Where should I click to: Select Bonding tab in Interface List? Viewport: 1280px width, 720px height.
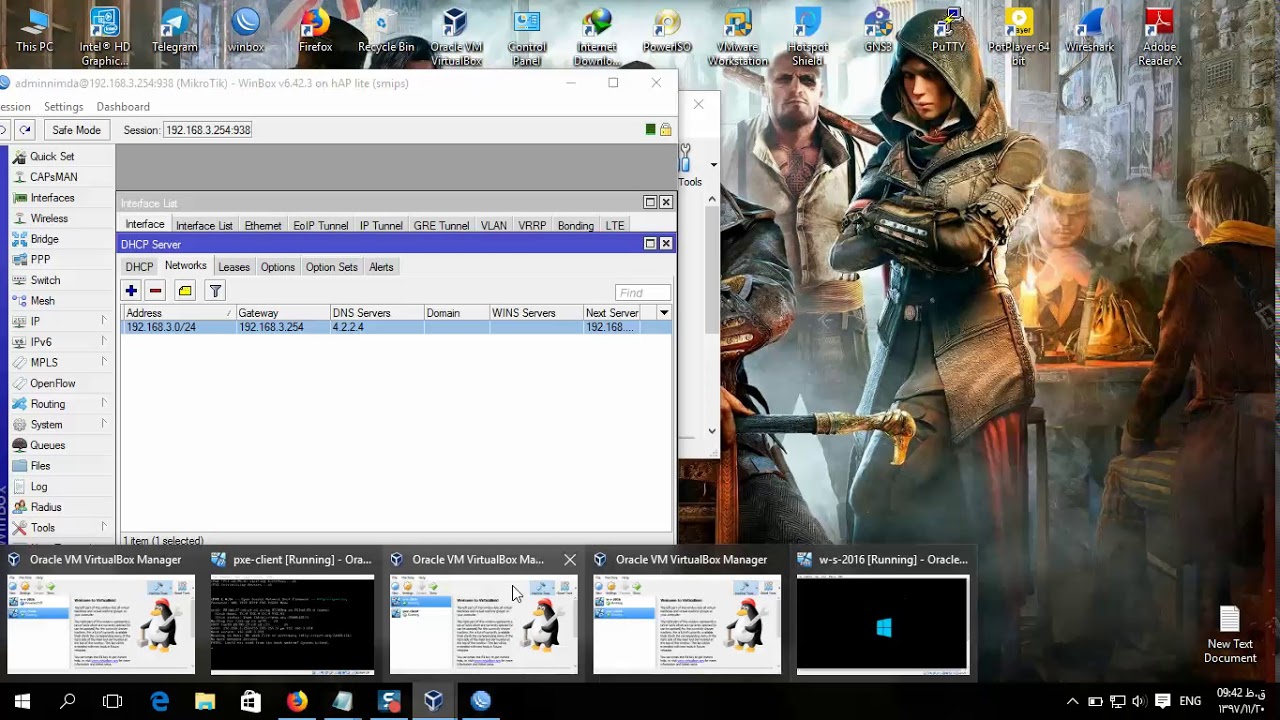(x=576, y=226)
